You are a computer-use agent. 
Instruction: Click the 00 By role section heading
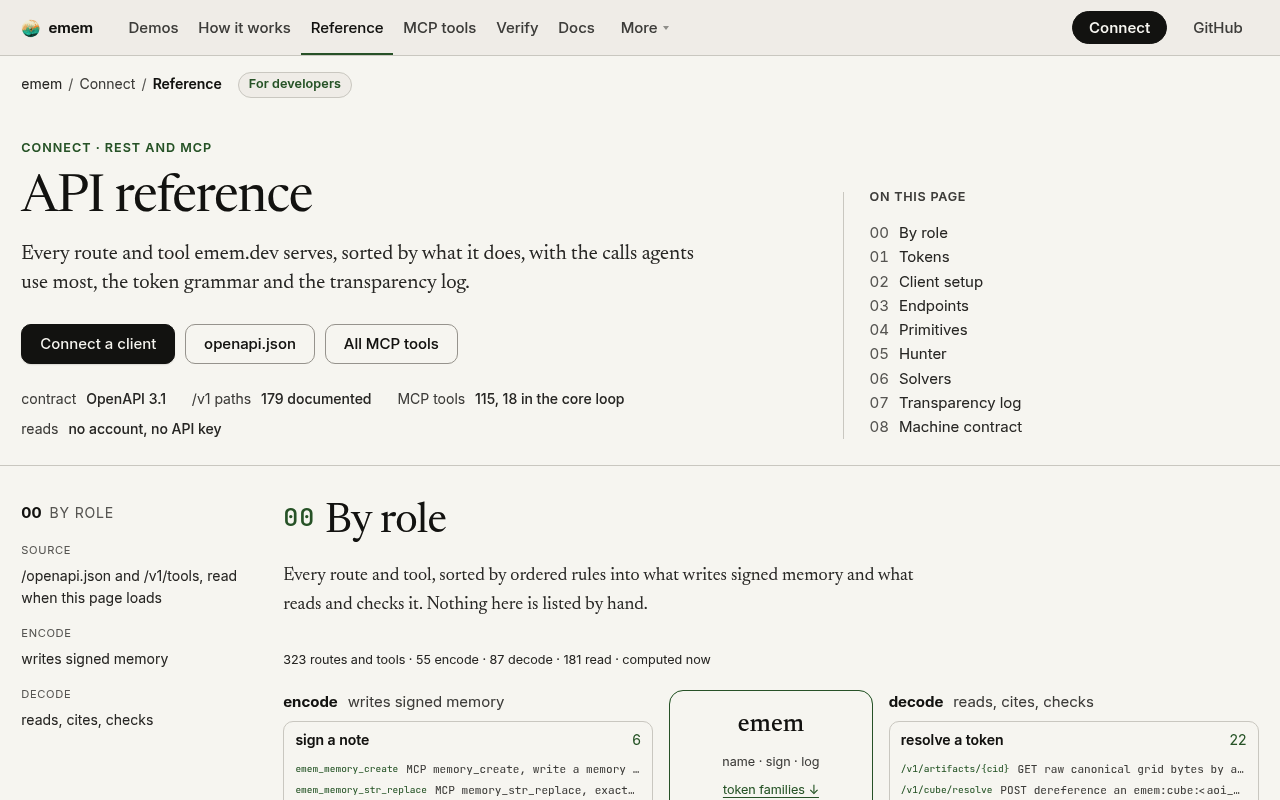(365, 519)
